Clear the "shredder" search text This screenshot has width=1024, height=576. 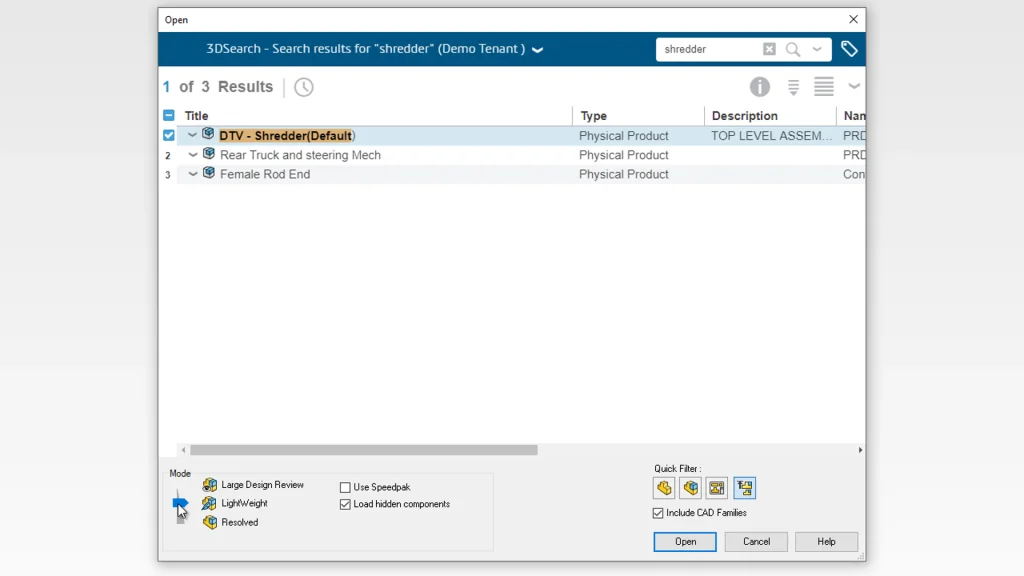[769, 49]
